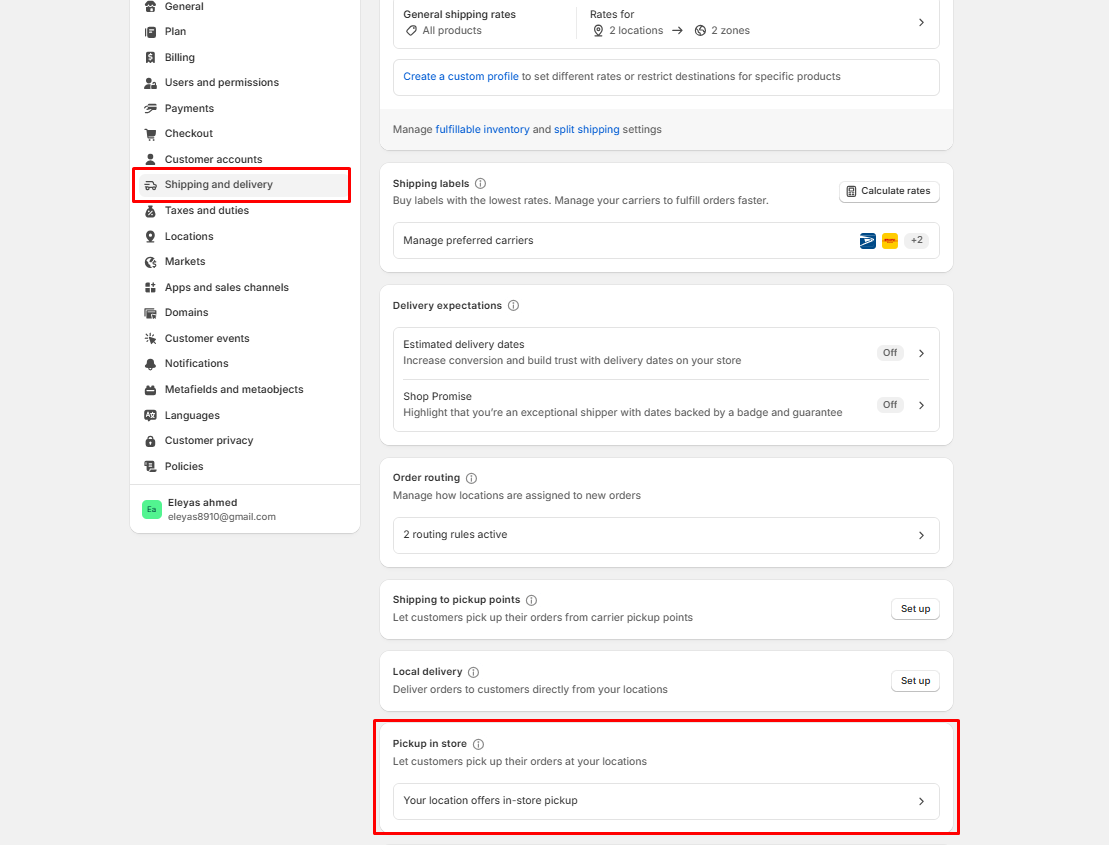This screenshot has width=1109, height=845.
Task: Click Set up for Local delivery
Action: pyautogui.click(x=915, y=681)
